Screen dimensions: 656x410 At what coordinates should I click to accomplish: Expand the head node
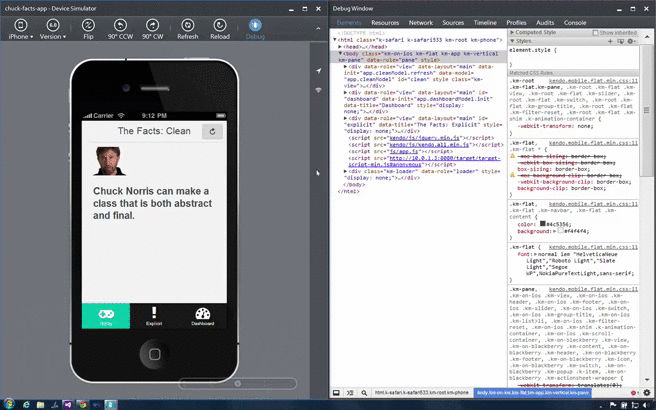pos(340,47)
